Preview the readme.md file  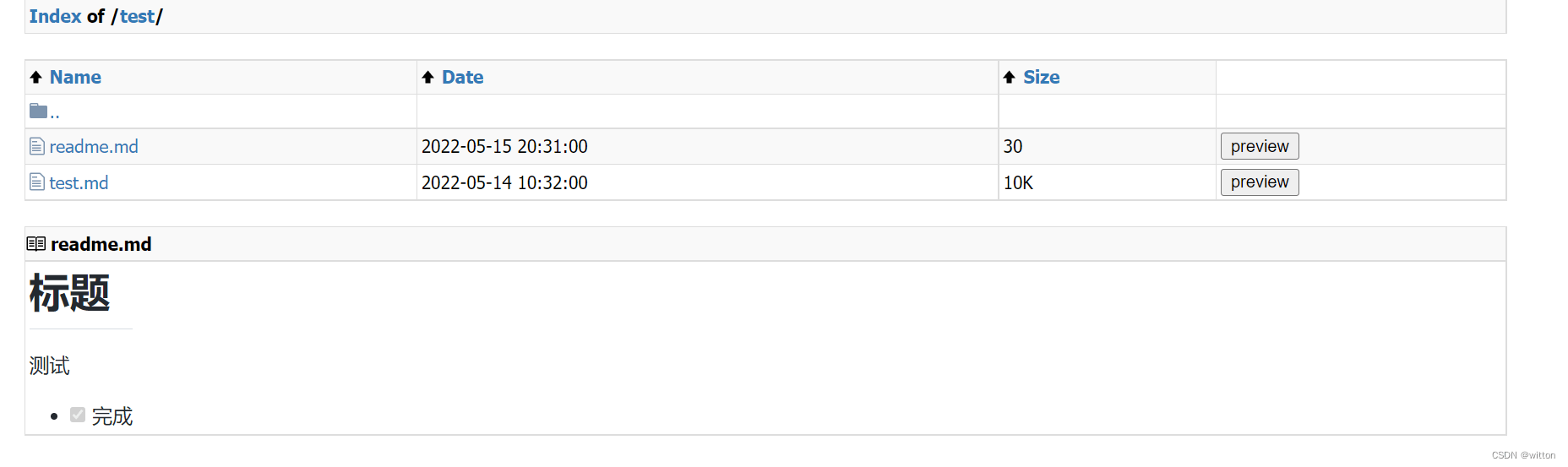(x=1260, y=146)
